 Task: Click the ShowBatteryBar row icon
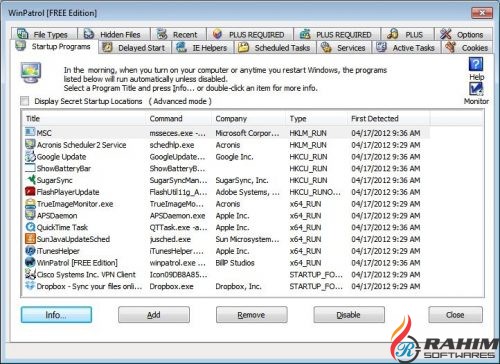[x=30, y=168]
